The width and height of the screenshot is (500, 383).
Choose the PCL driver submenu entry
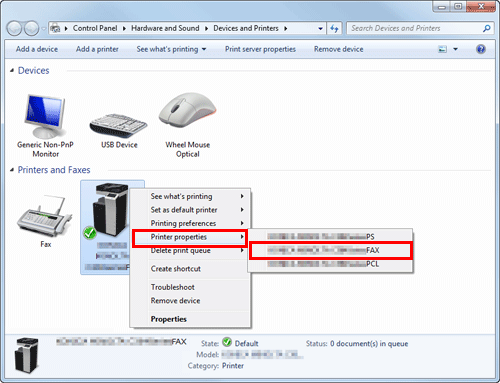click(331, 264)
